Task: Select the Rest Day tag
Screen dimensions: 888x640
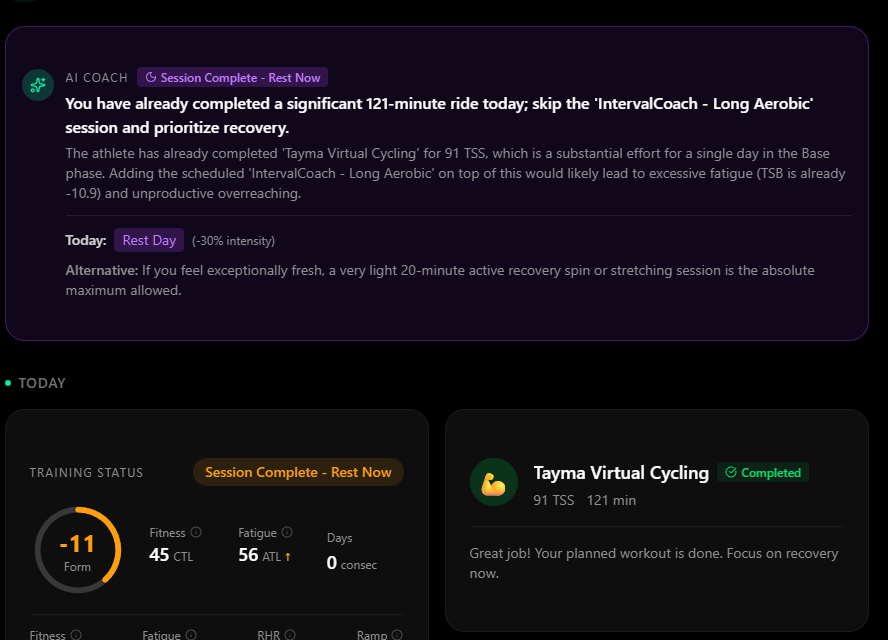Action: click(x=149, y=240)
